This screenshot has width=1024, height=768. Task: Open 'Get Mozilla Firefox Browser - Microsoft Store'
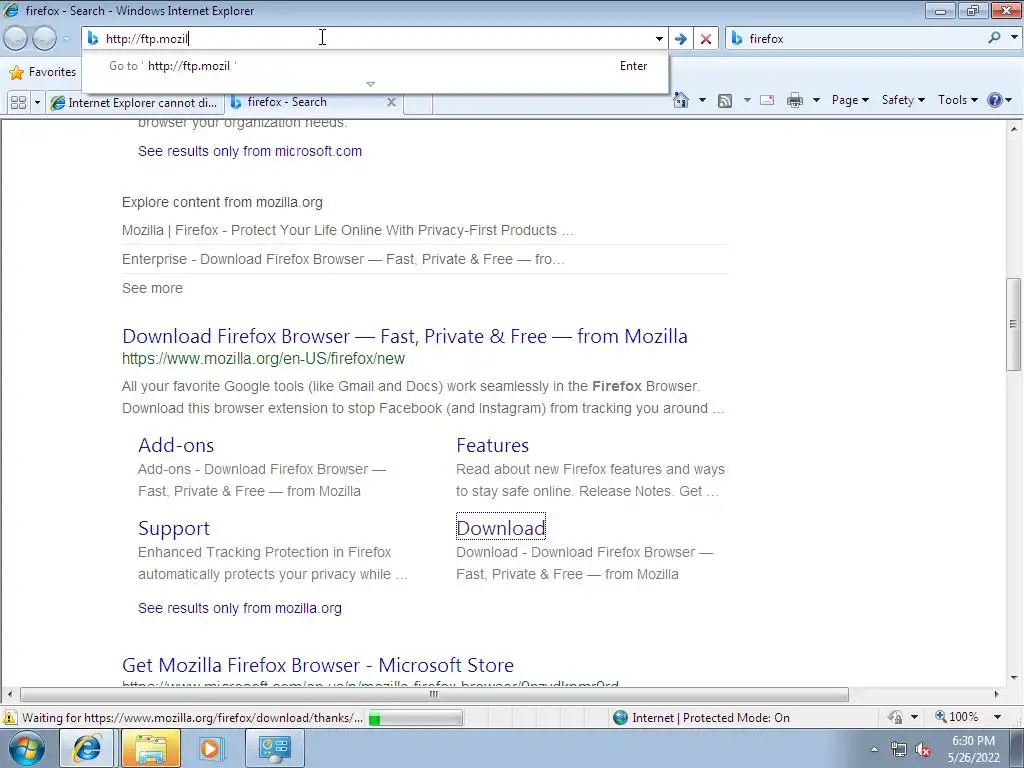(317, 665)
